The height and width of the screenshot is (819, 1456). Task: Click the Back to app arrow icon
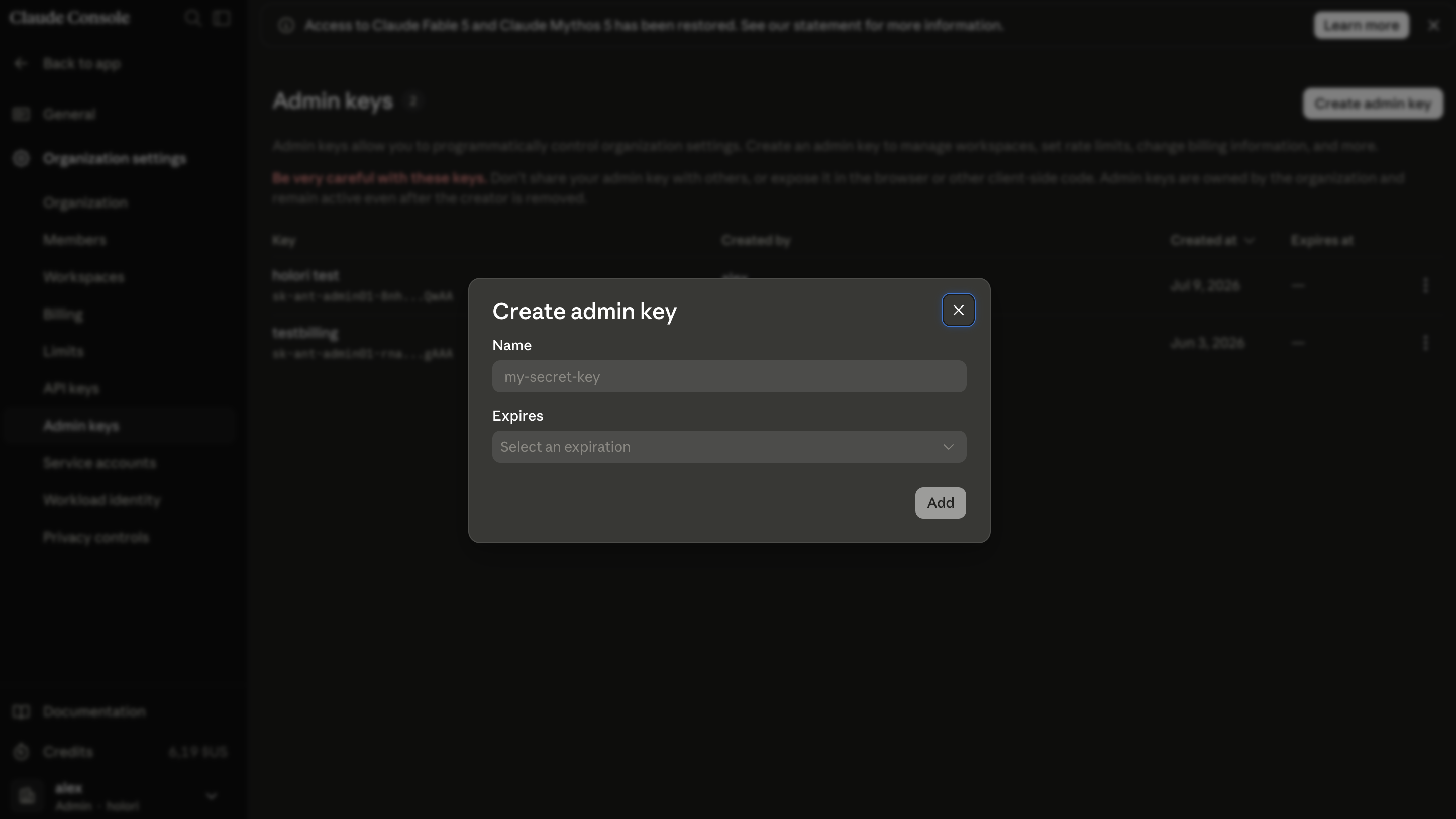coord(21,64)
